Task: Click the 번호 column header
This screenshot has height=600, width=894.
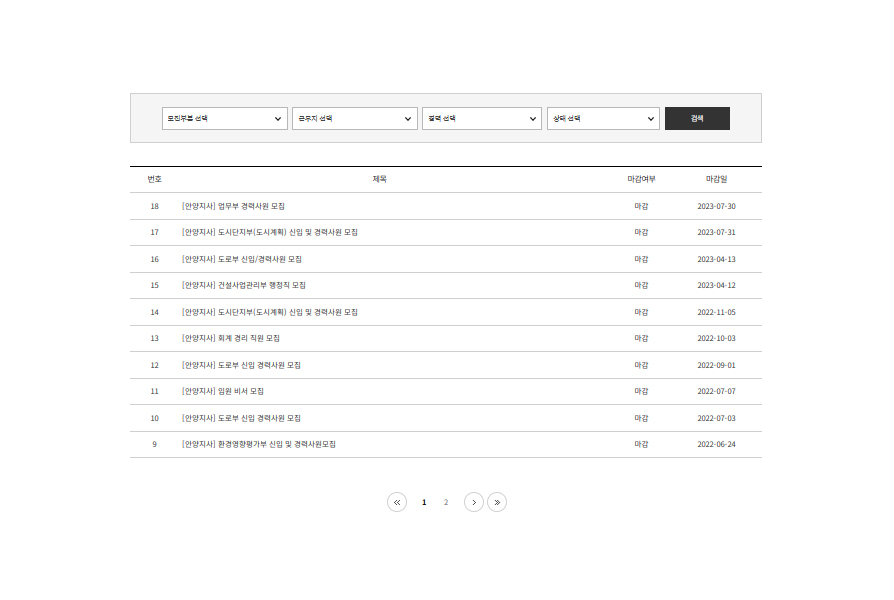Action: [x=155, y=179]
